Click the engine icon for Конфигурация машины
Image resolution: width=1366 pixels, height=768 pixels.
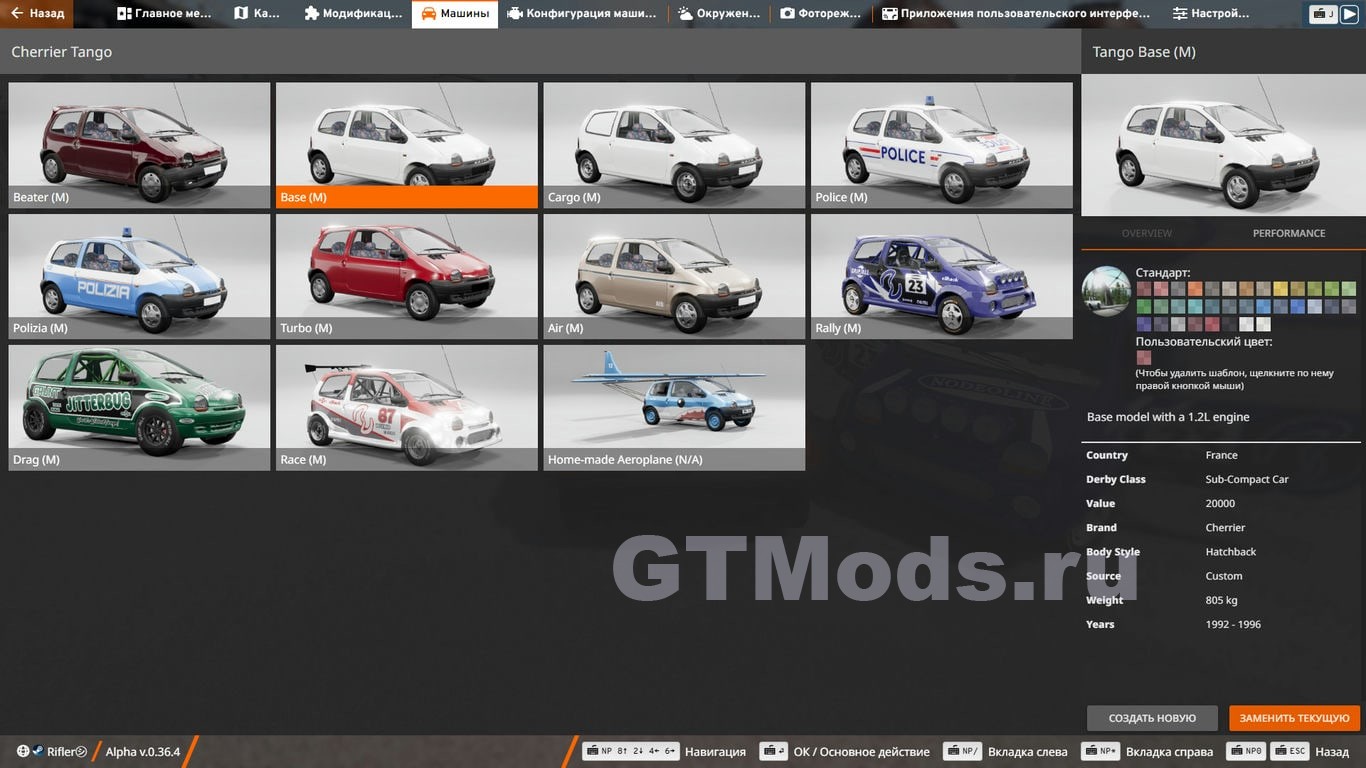(515, 14)
